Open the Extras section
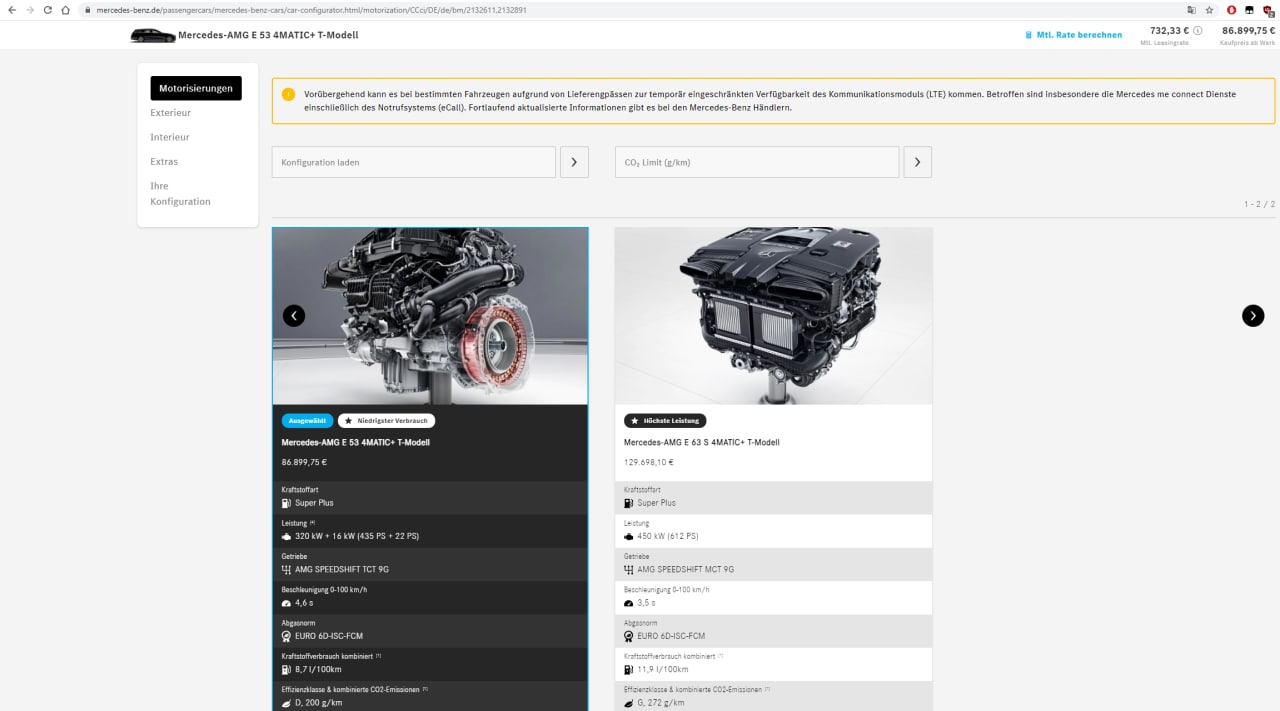Screen dimensions: 1280x711 [x=164, y=161]
